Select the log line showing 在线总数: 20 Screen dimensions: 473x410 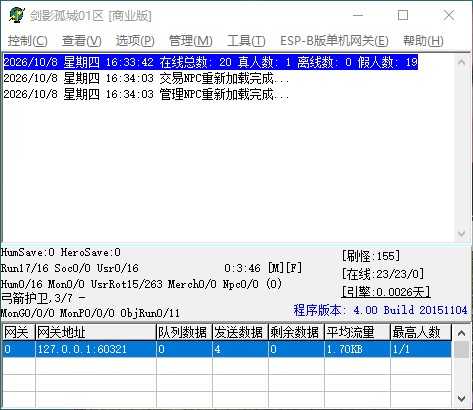click(x=211, y=62)
